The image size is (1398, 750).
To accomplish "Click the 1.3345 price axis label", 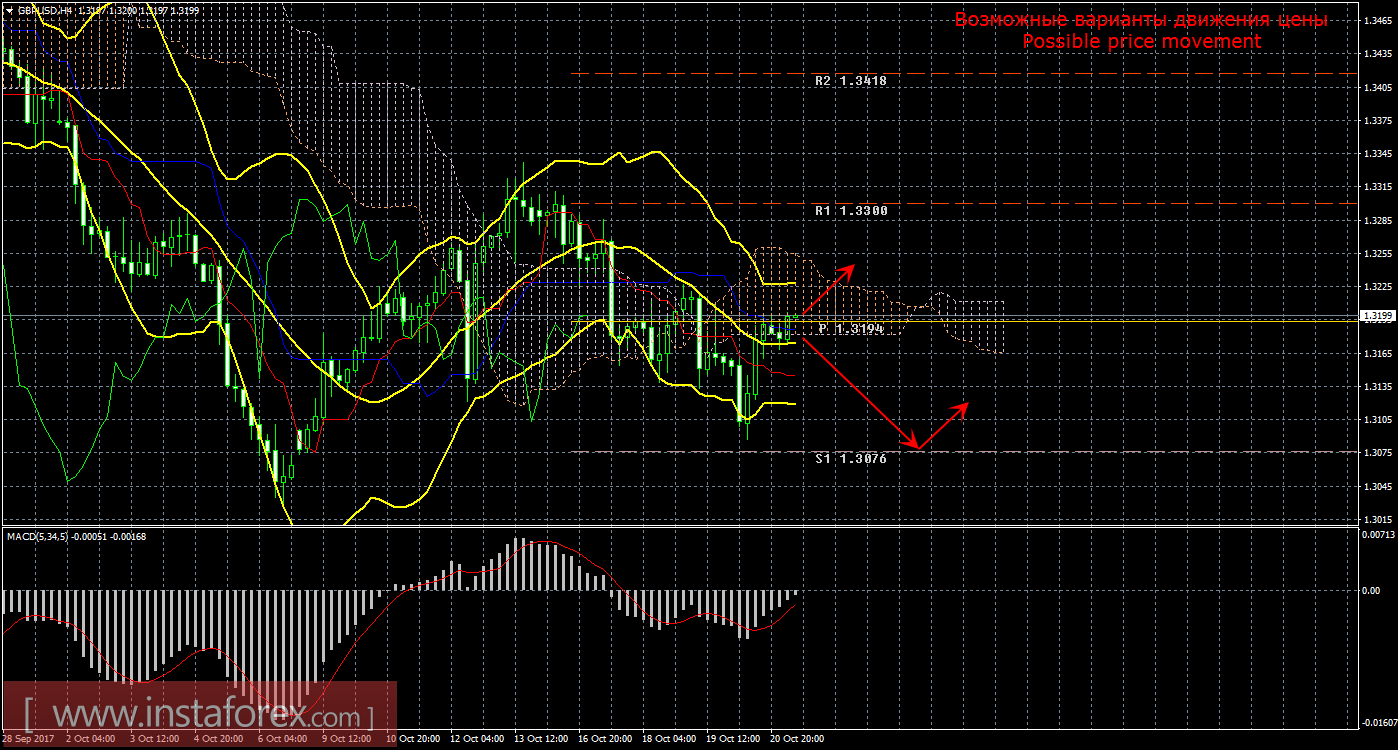I will pos(1377,153).
